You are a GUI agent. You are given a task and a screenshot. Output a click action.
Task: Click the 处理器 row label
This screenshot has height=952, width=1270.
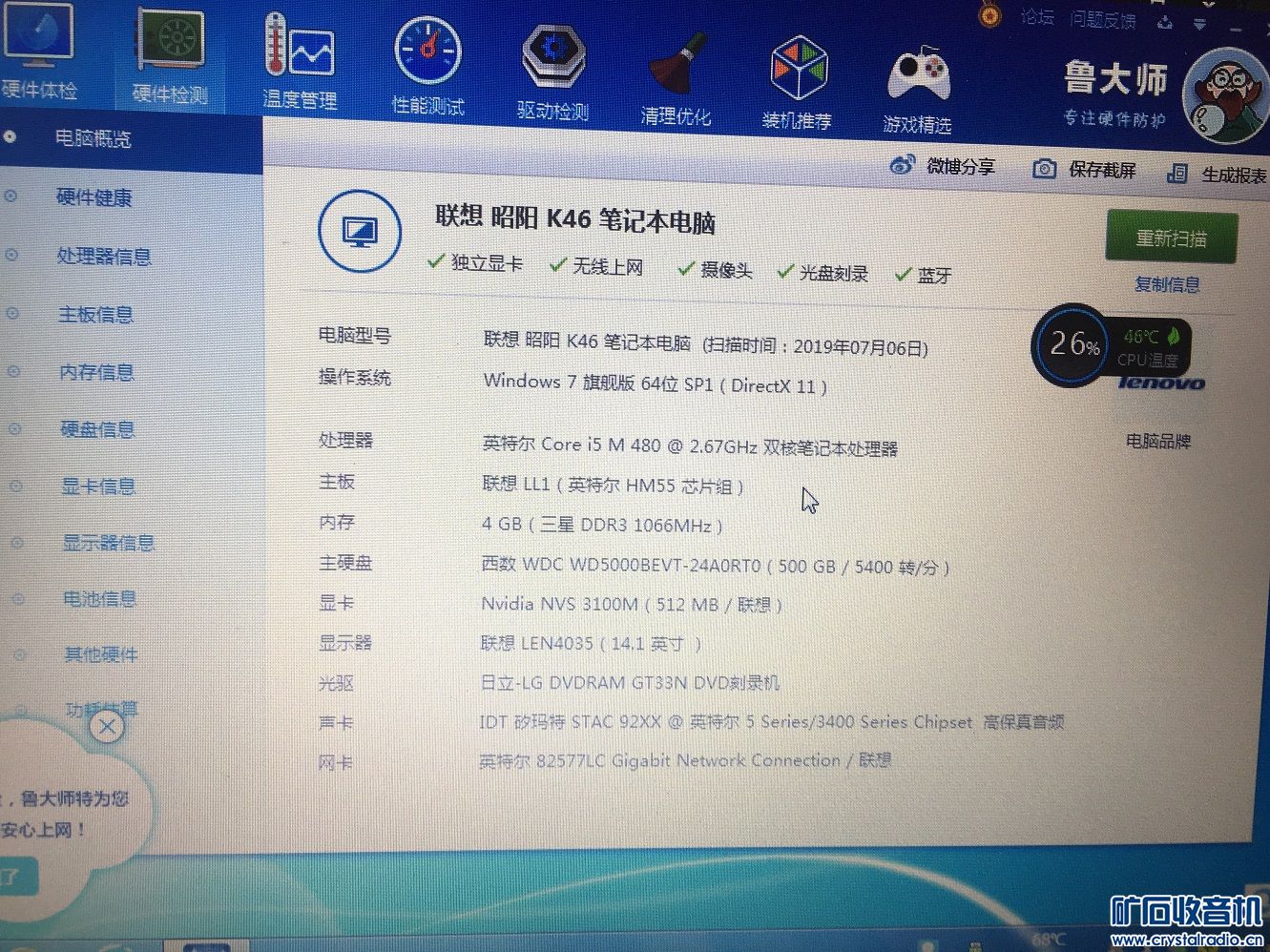[345, 441]
